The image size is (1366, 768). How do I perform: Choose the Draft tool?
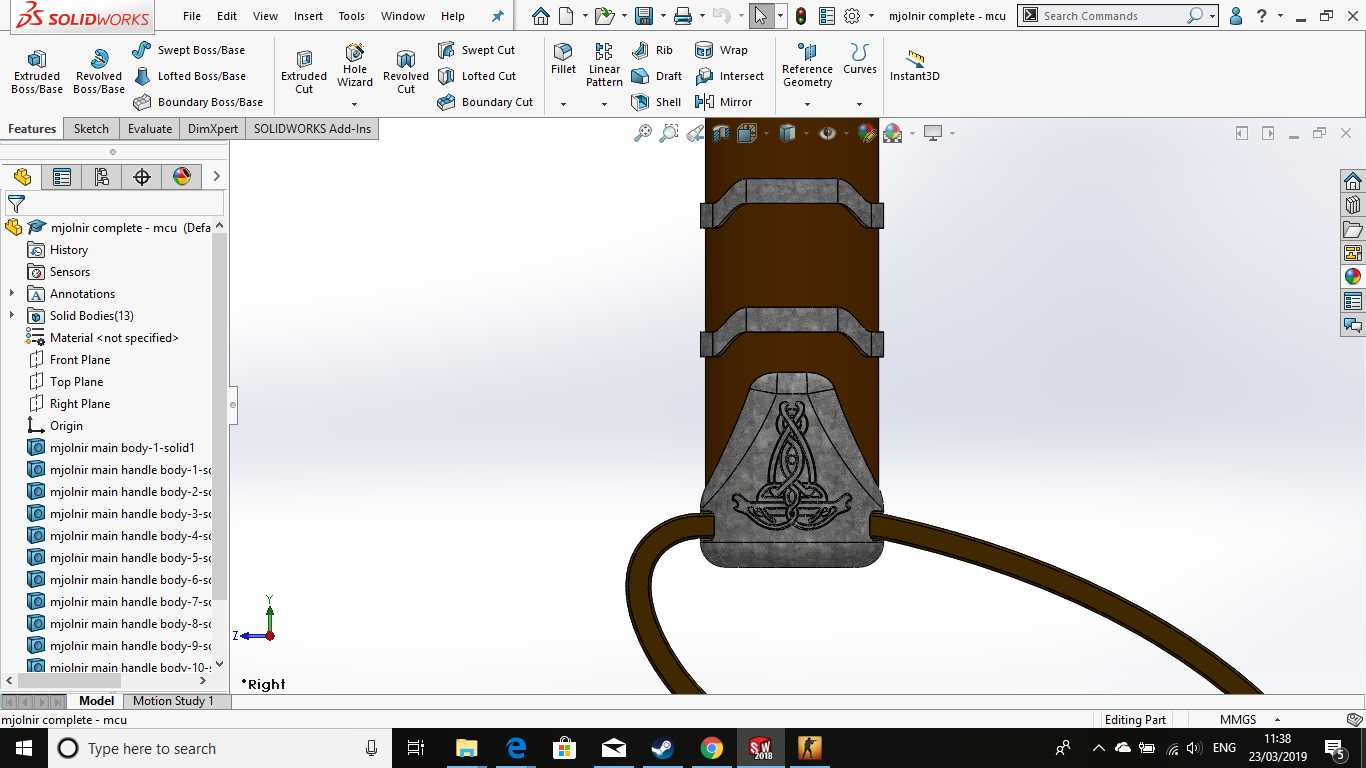(x=656, y=76)
